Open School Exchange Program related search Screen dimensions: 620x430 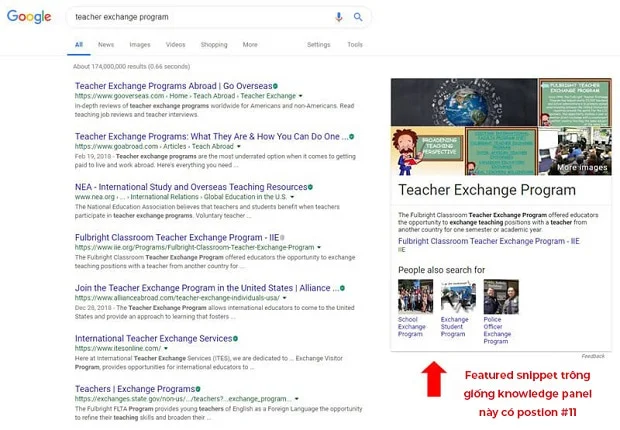point(412,327)
